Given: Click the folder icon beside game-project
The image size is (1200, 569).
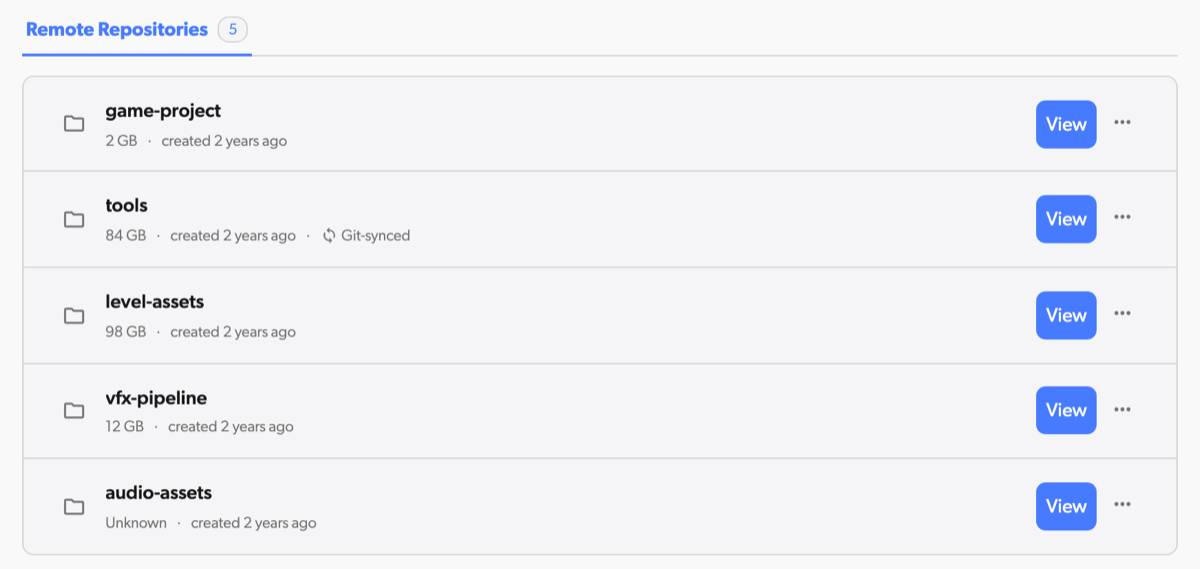Looking at the screenshot, I should 74,124.
